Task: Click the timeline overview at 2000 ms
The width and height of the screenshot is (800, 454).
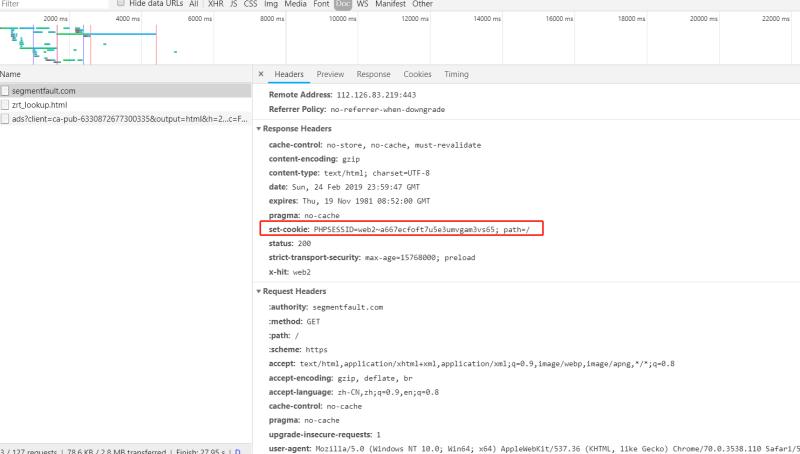Action: 55,19
